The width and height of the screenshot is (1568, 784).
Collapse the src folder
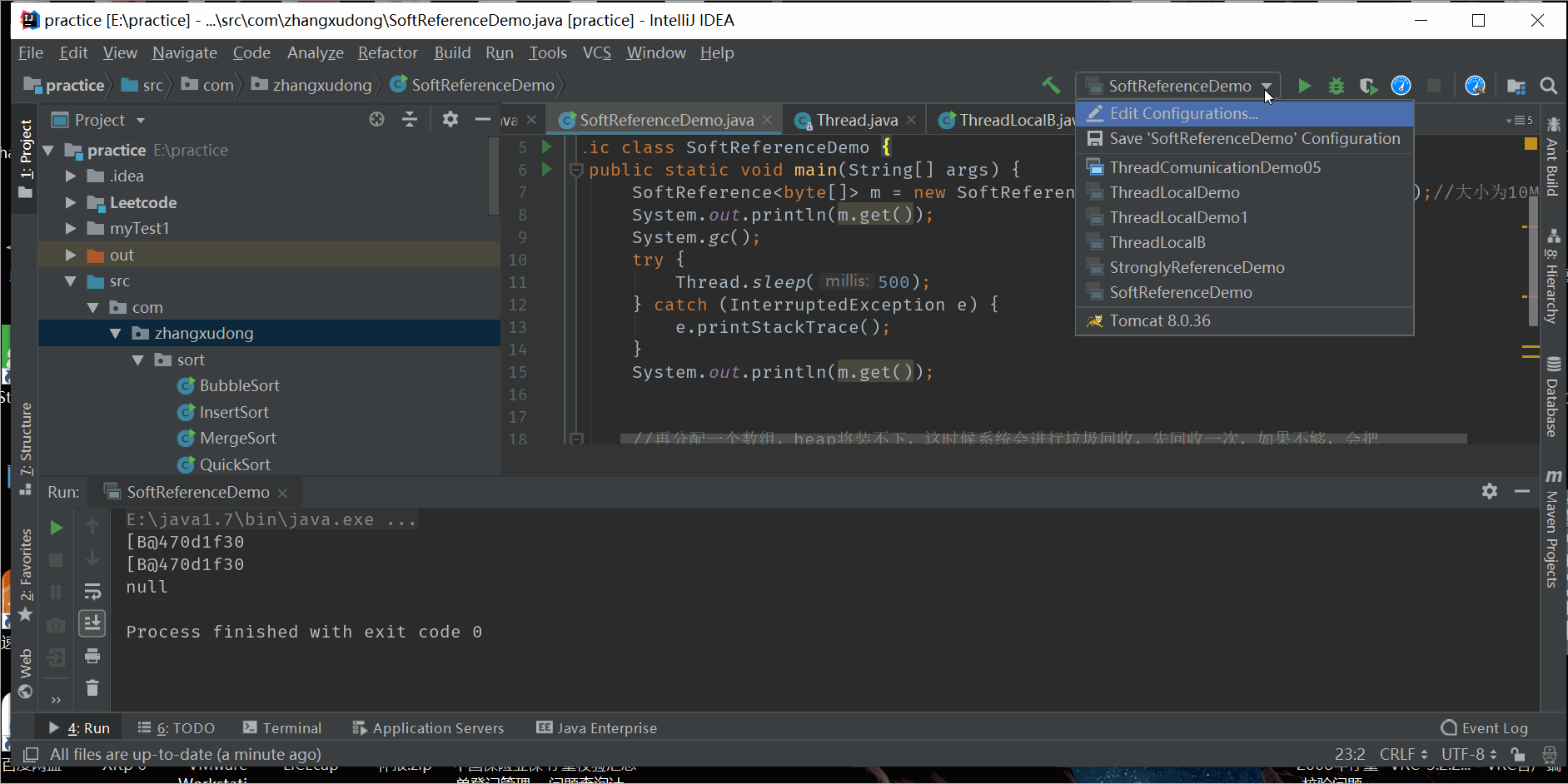tap(71, 281)
